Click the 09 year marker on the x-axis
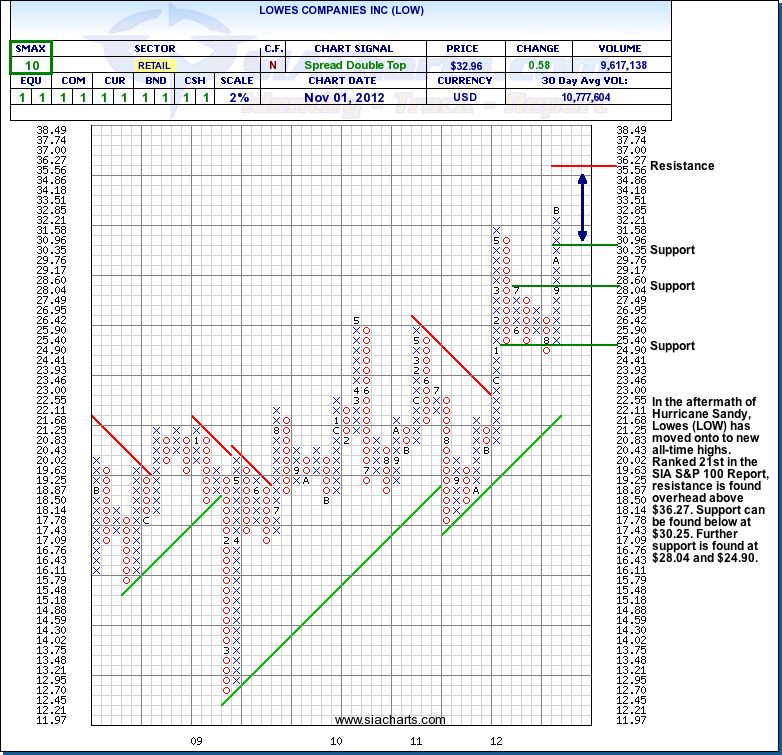Screen dimensions: 782x755 [x=197, y=741]
